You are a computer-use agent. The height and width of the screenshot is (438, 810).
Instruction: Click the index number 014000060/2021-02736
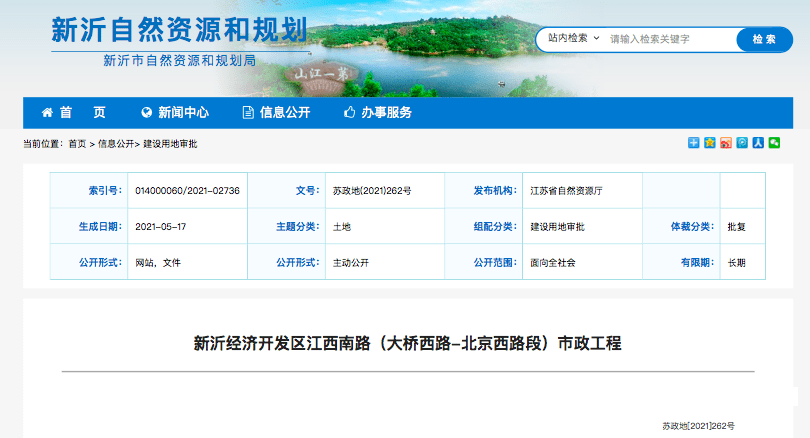(187, 190)
